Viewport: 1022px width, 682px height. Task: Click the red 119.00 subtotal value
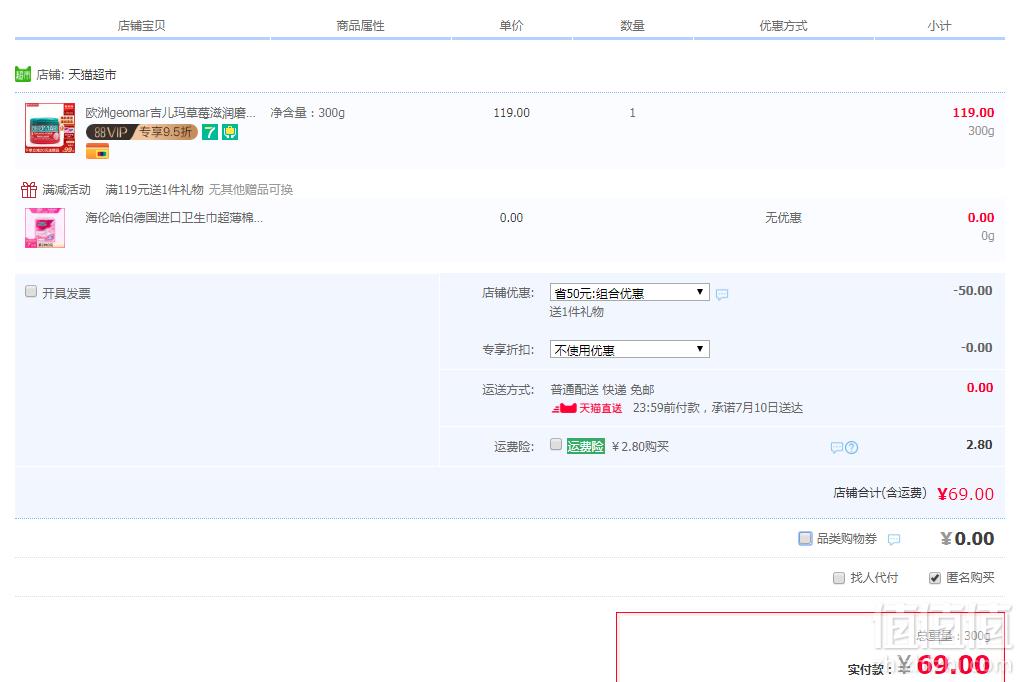[973, 113]
